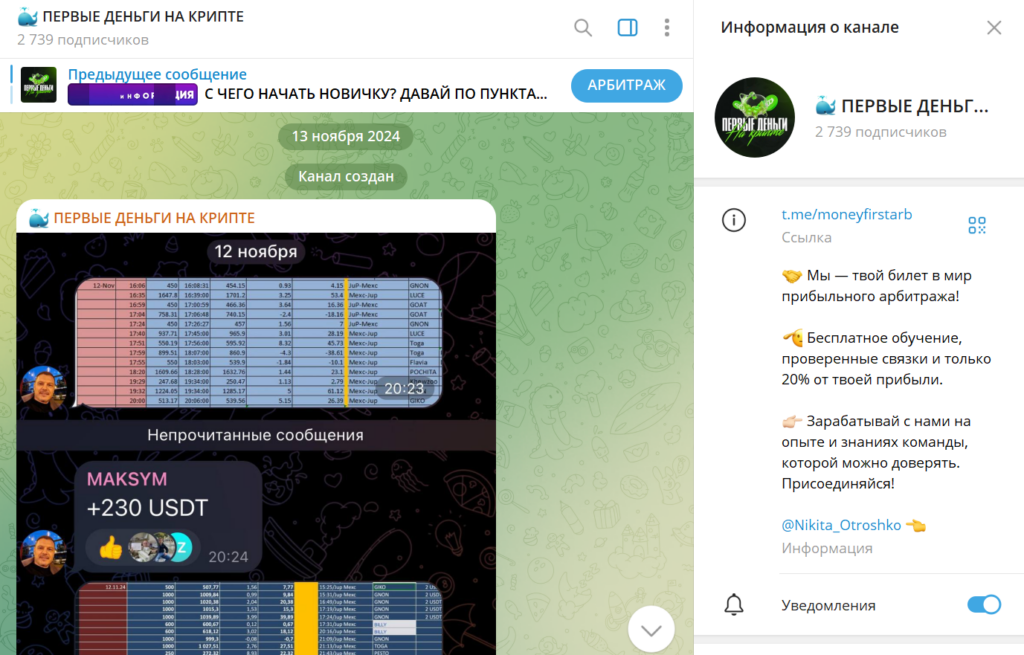
Task: Open search in channel via magnifier icon
Action: 583,27
